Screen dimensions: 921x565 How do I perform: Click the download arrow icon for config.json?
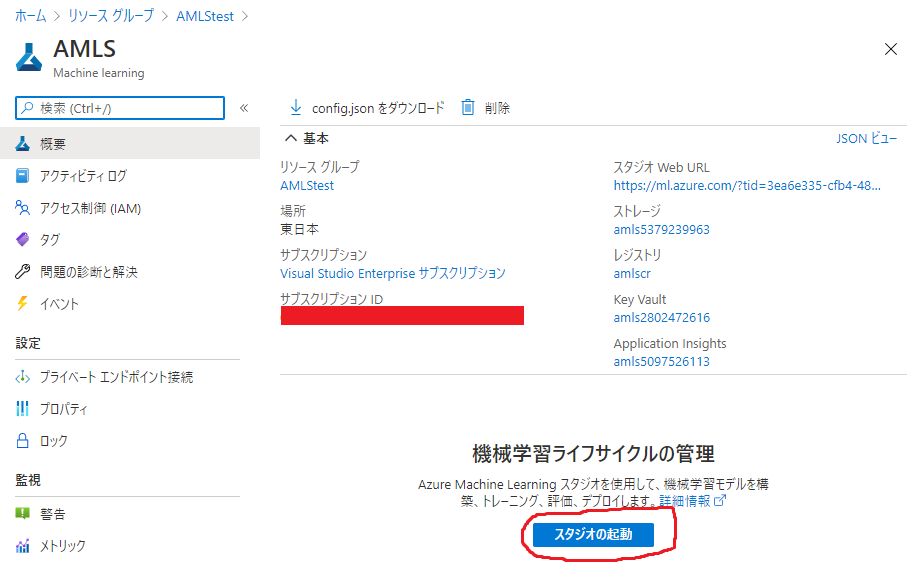pyautogui.click(x=296, y=107)
